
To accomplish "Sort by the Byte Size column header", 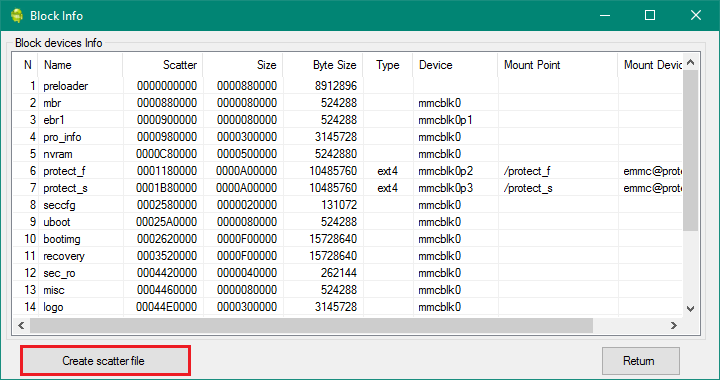I will point(323,65).
